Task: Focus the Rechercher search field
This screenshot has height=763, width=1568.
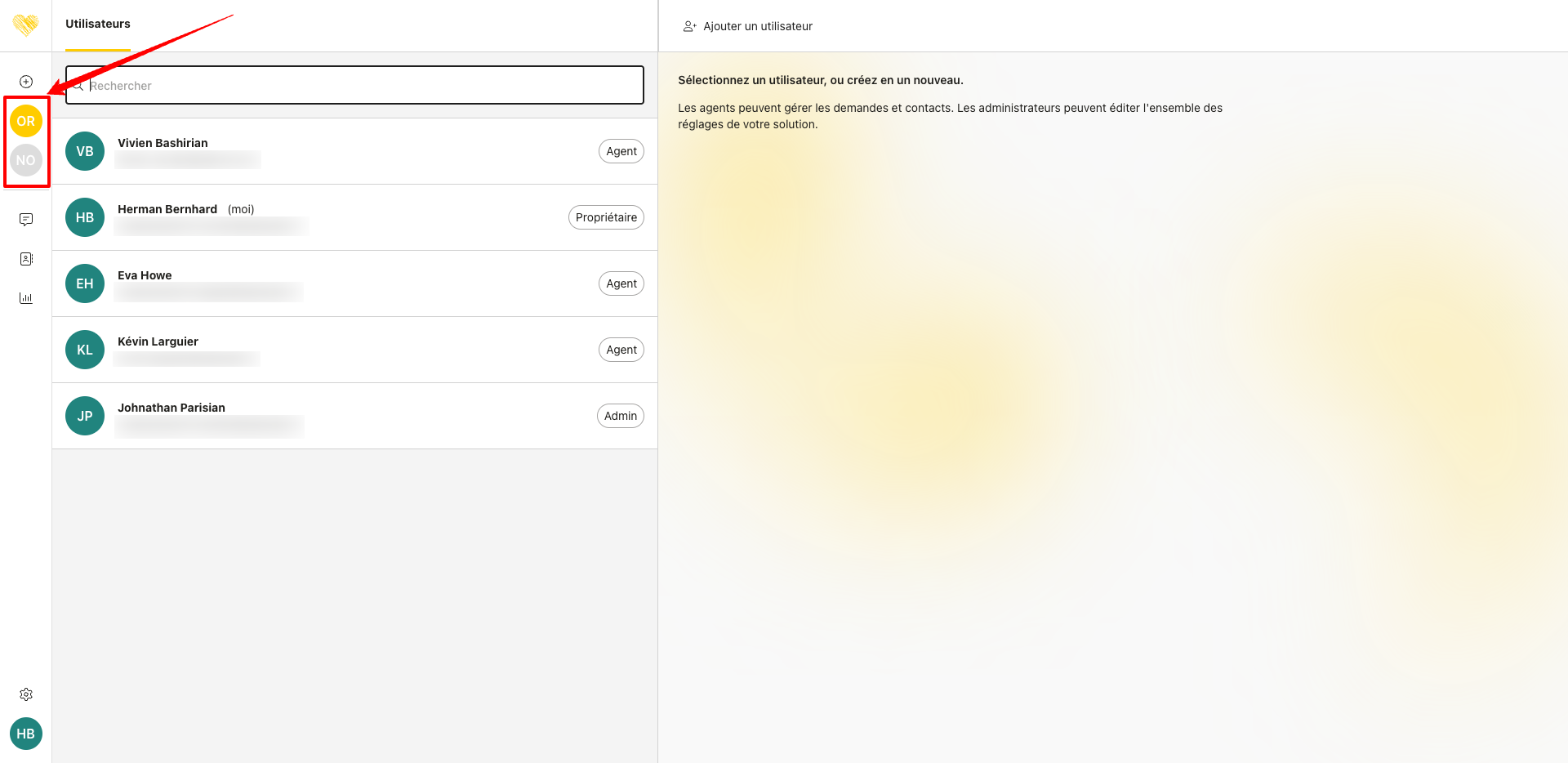Action: click(359, 86)
